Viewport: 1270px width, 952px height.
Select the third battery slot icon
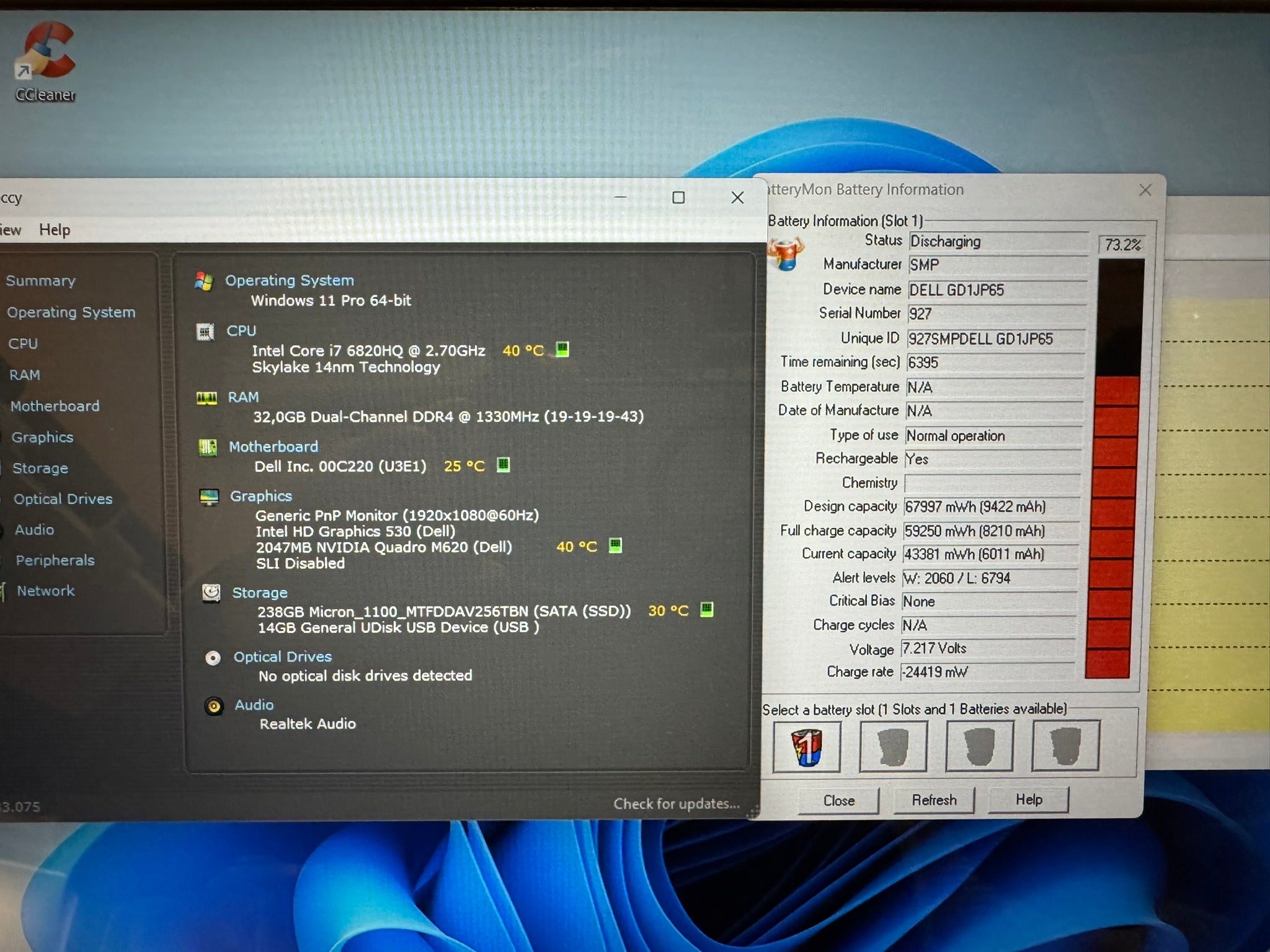pyautogui.click(x=979, y=746)
